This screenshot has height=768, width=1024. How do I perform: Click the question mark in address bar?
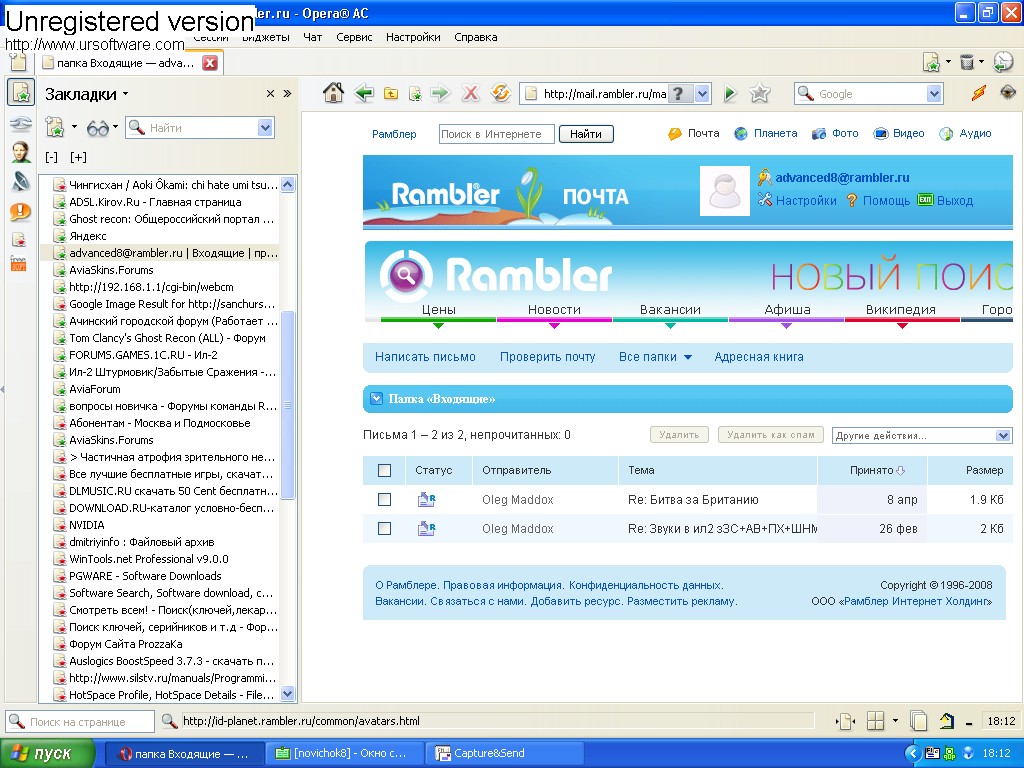[x=679, y=94]
